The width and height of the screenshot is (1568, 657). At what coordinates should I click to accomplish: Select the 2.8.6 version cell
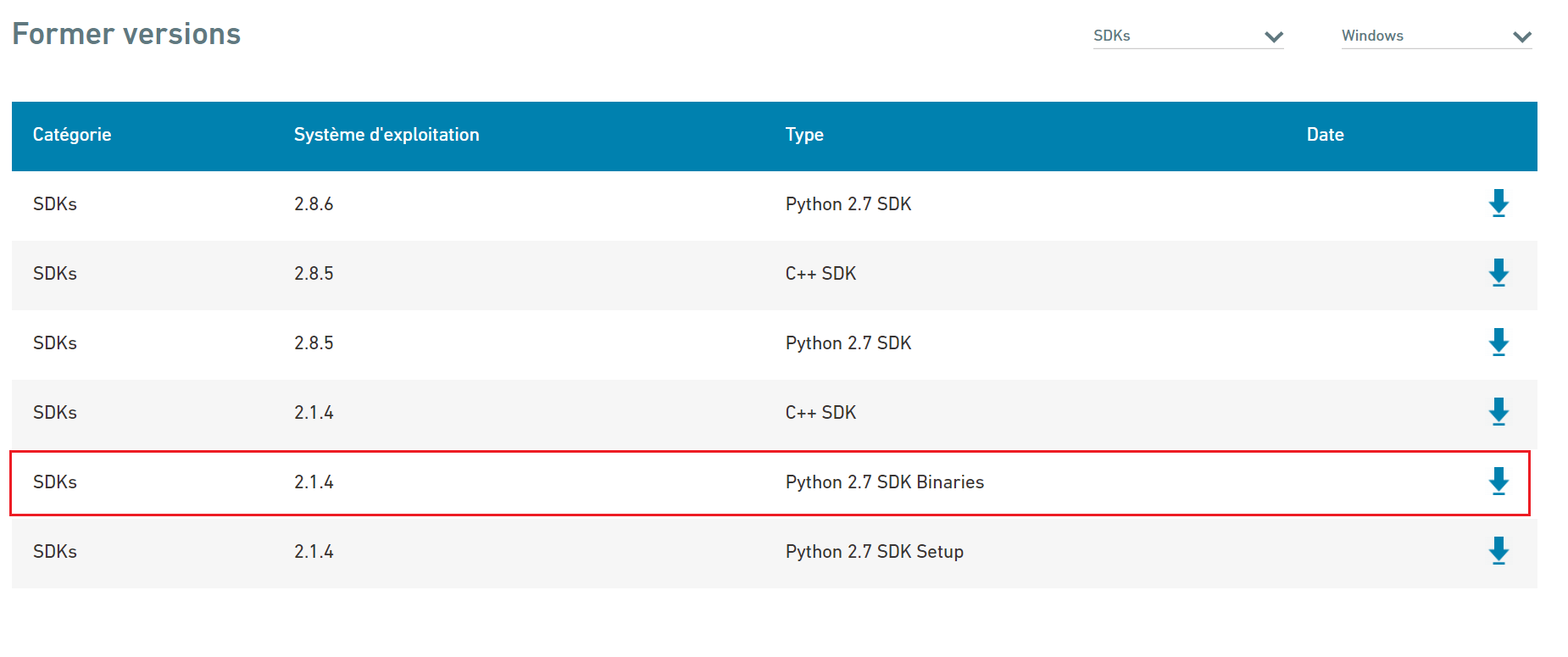pos(314,204)
